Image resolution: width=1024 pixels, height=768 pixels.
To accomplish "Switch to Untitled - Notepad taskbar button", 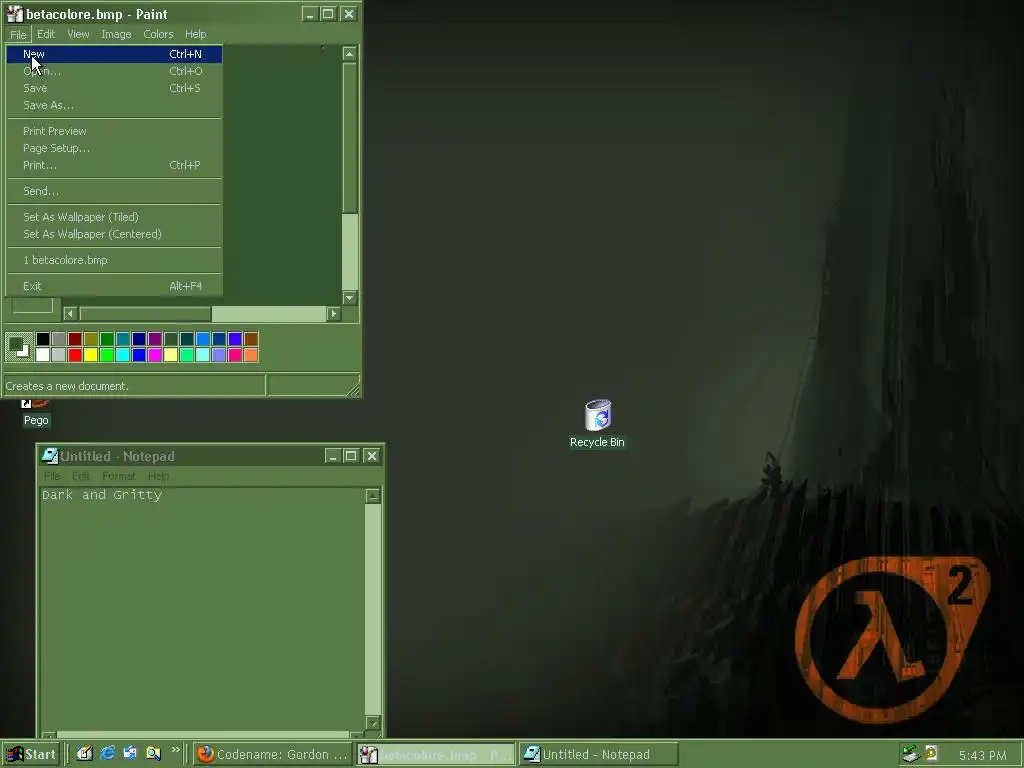I will (x=598, y=754).
